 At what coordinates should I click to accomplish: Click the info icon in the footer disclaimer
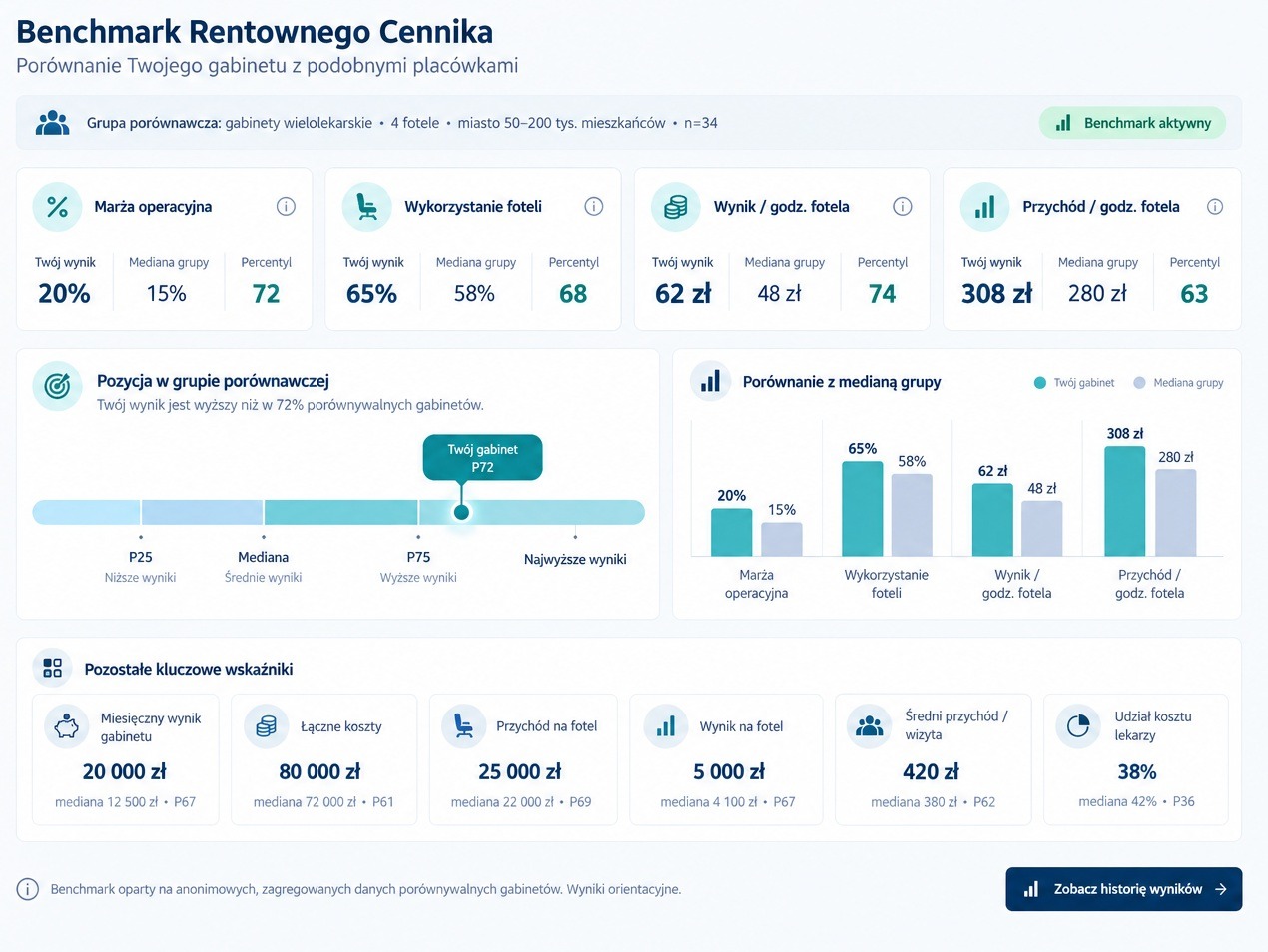tap(28, 889)
